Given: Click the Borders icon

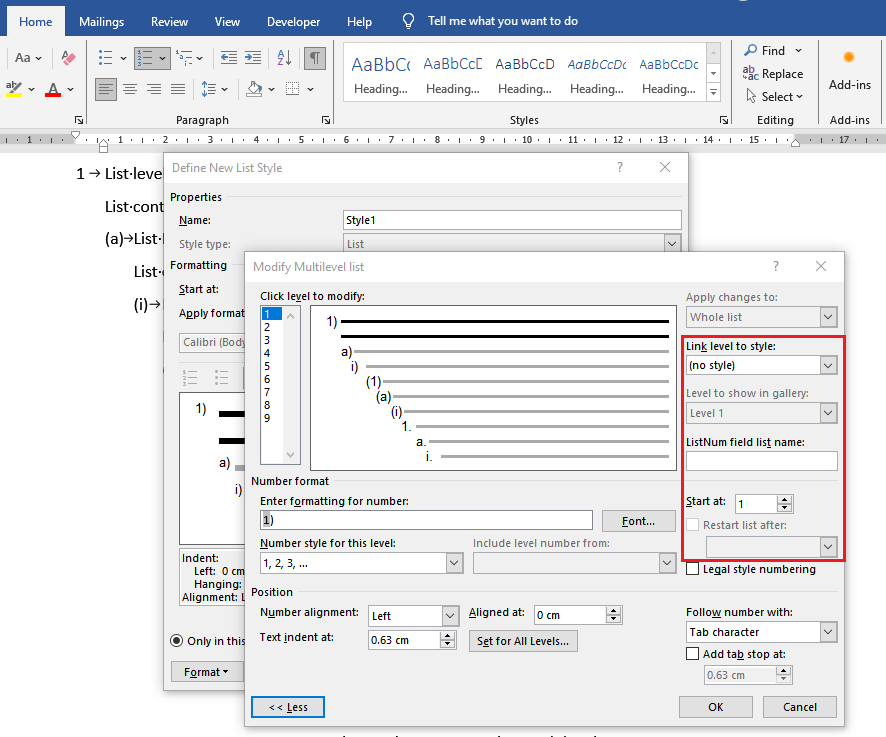Looking at the screenshot, I should 293,89.
